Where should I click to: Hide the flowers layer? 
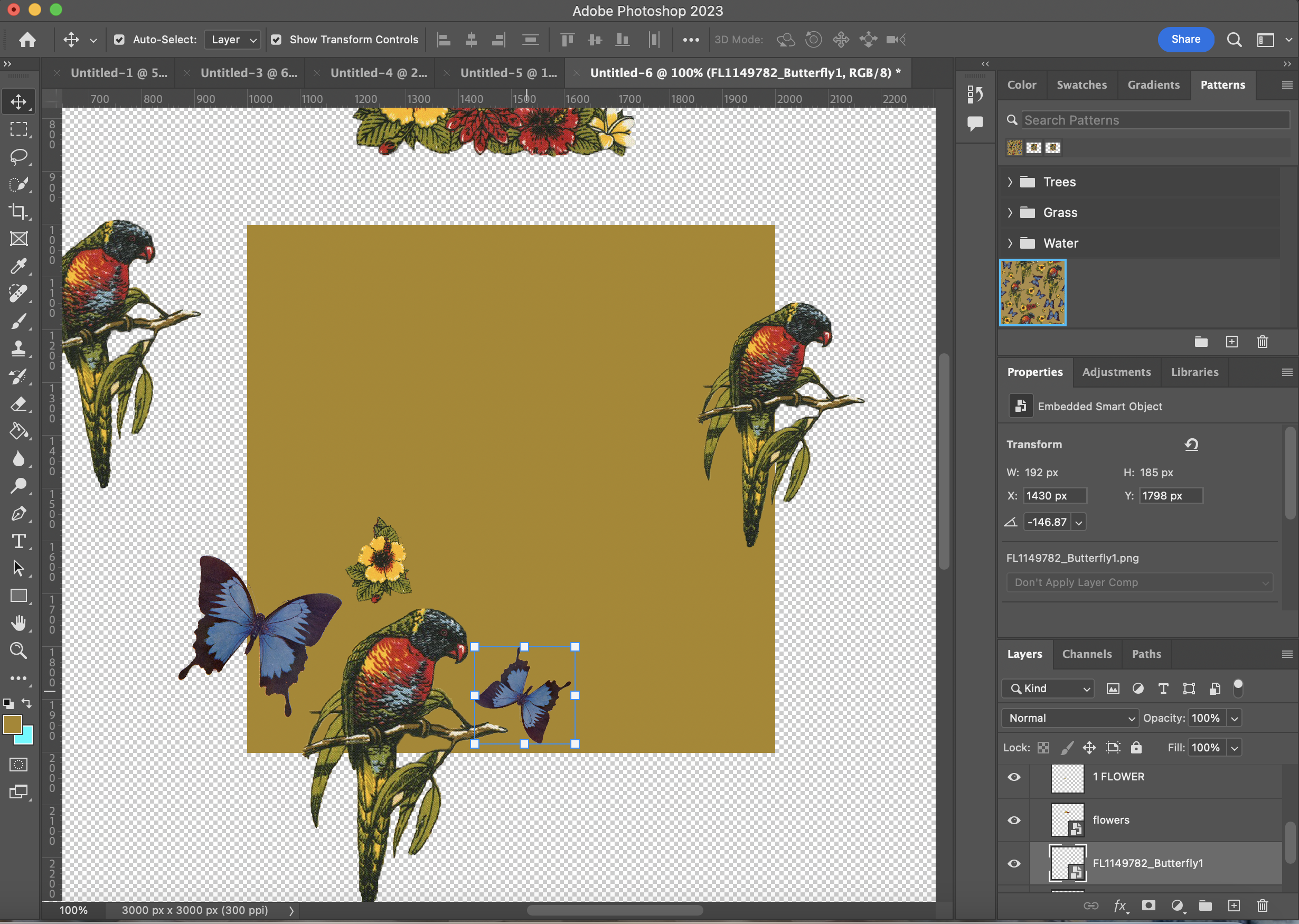point(1014,820)
